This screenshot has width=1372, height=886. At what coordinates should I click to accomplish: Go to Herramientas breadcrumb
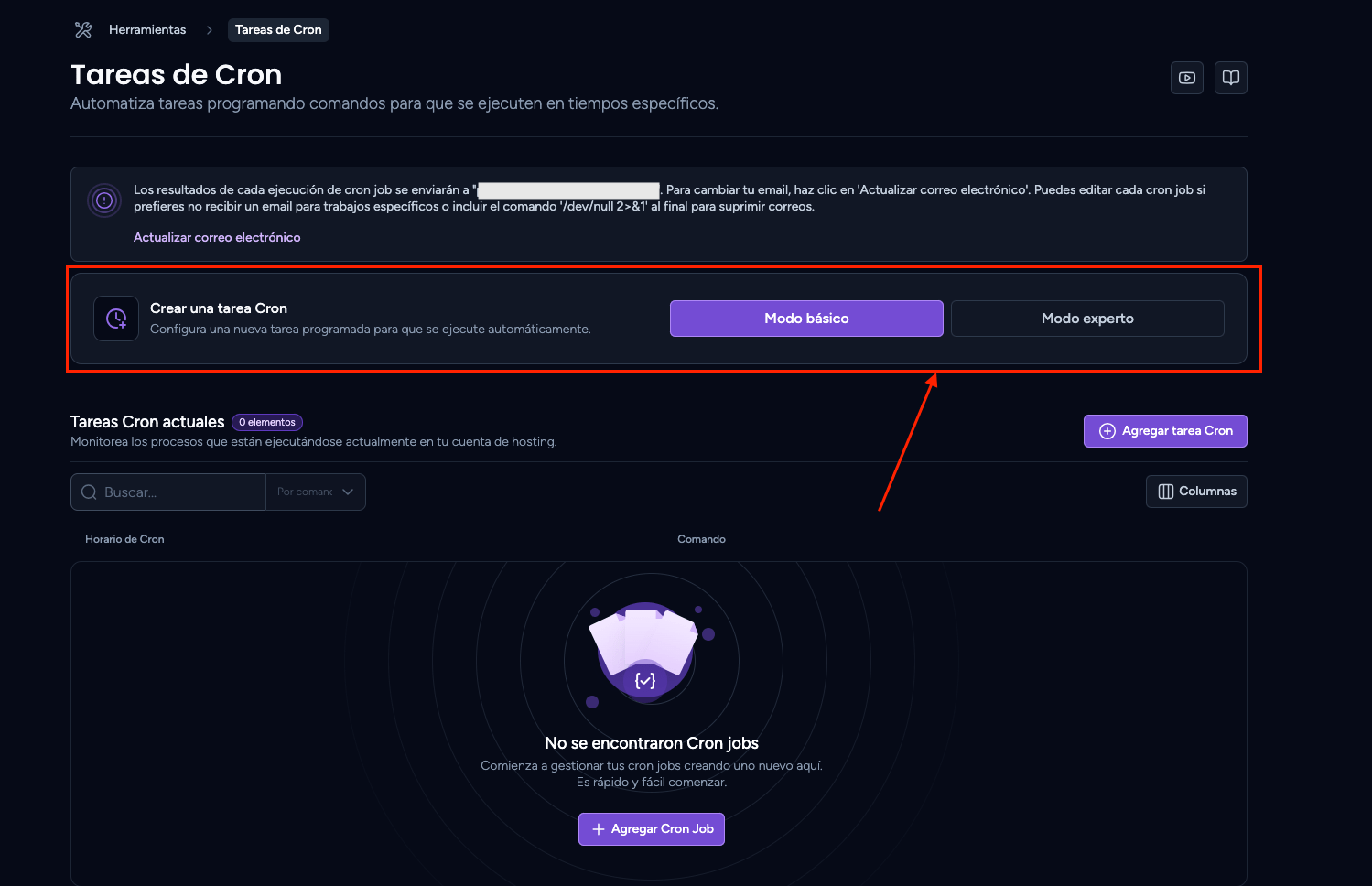(147, 30)
